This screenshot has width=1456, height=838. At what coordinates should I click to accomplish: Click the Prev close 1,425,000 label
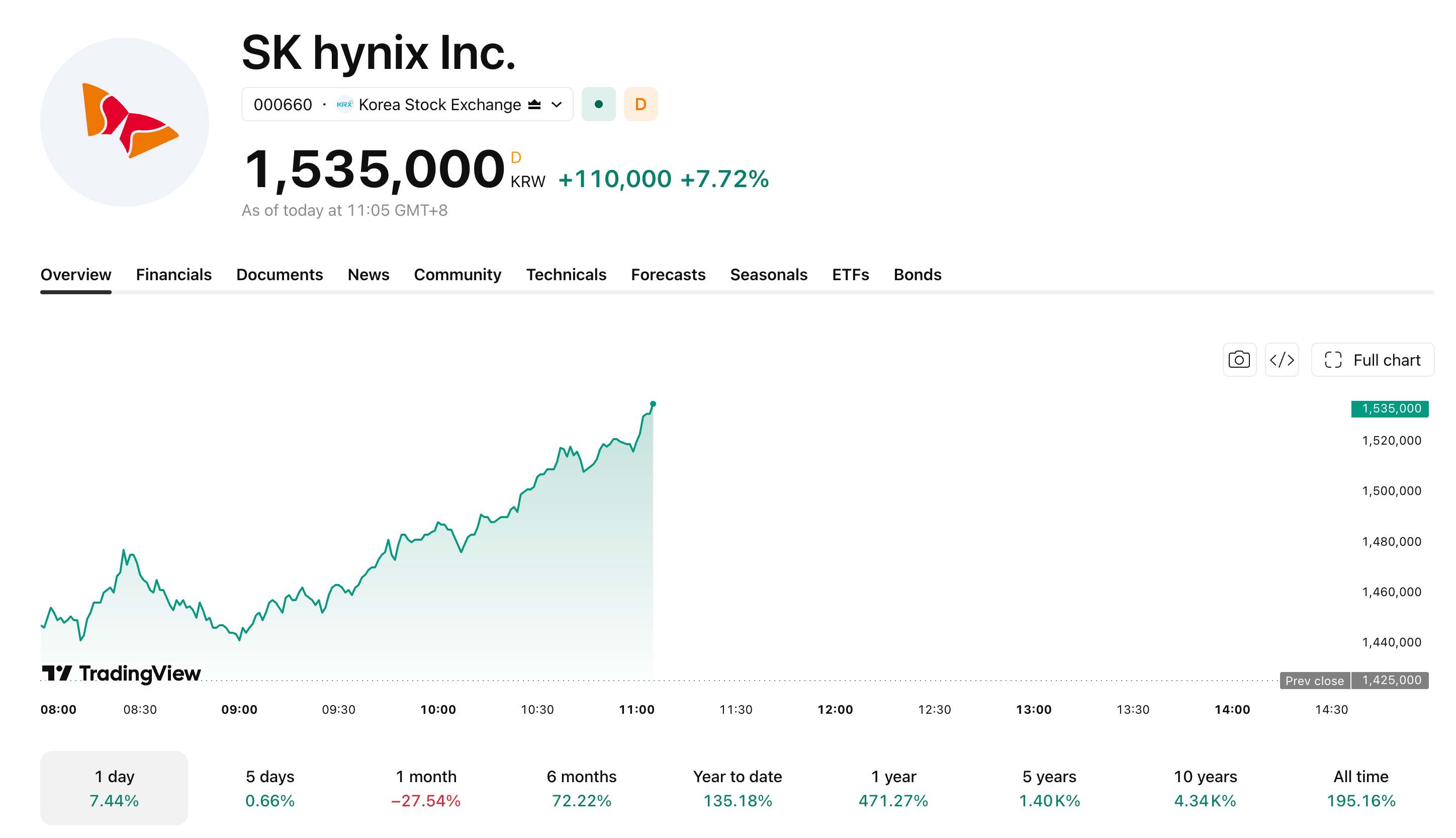pyautogui.click(x=1353, y=680)
